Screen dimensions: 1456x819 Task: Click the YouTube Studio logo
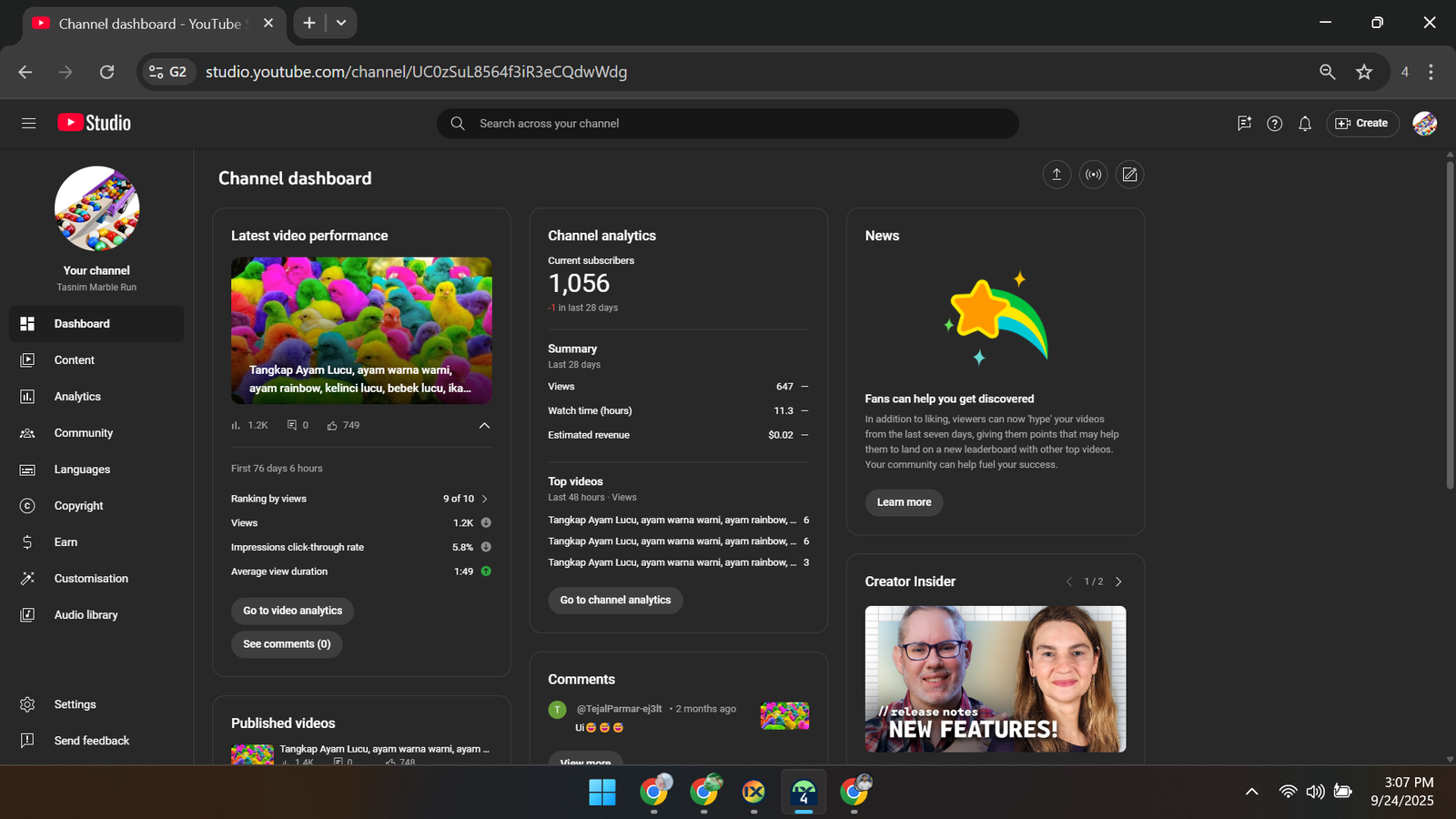click(95, 123)
